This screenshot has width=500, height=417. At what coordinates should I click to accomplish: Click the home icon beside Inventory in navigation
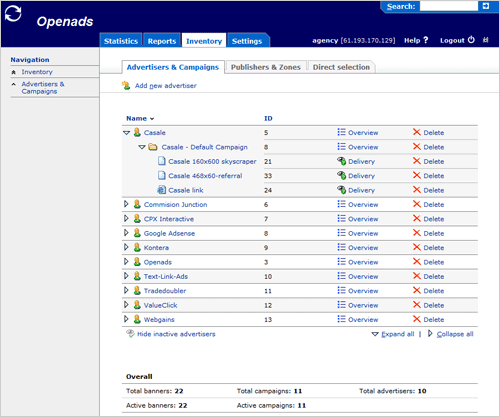pos(14,72)
